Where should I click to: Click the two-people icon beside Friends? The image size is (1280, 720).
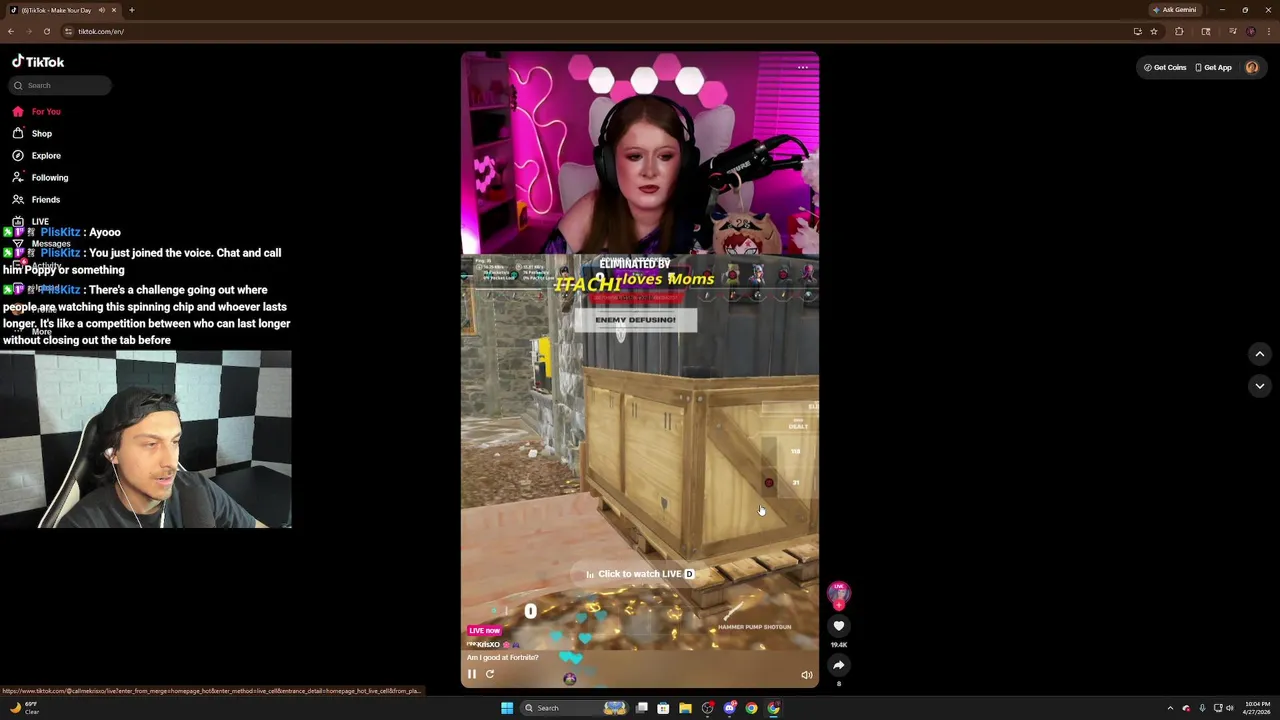click(x=18, y=199)
